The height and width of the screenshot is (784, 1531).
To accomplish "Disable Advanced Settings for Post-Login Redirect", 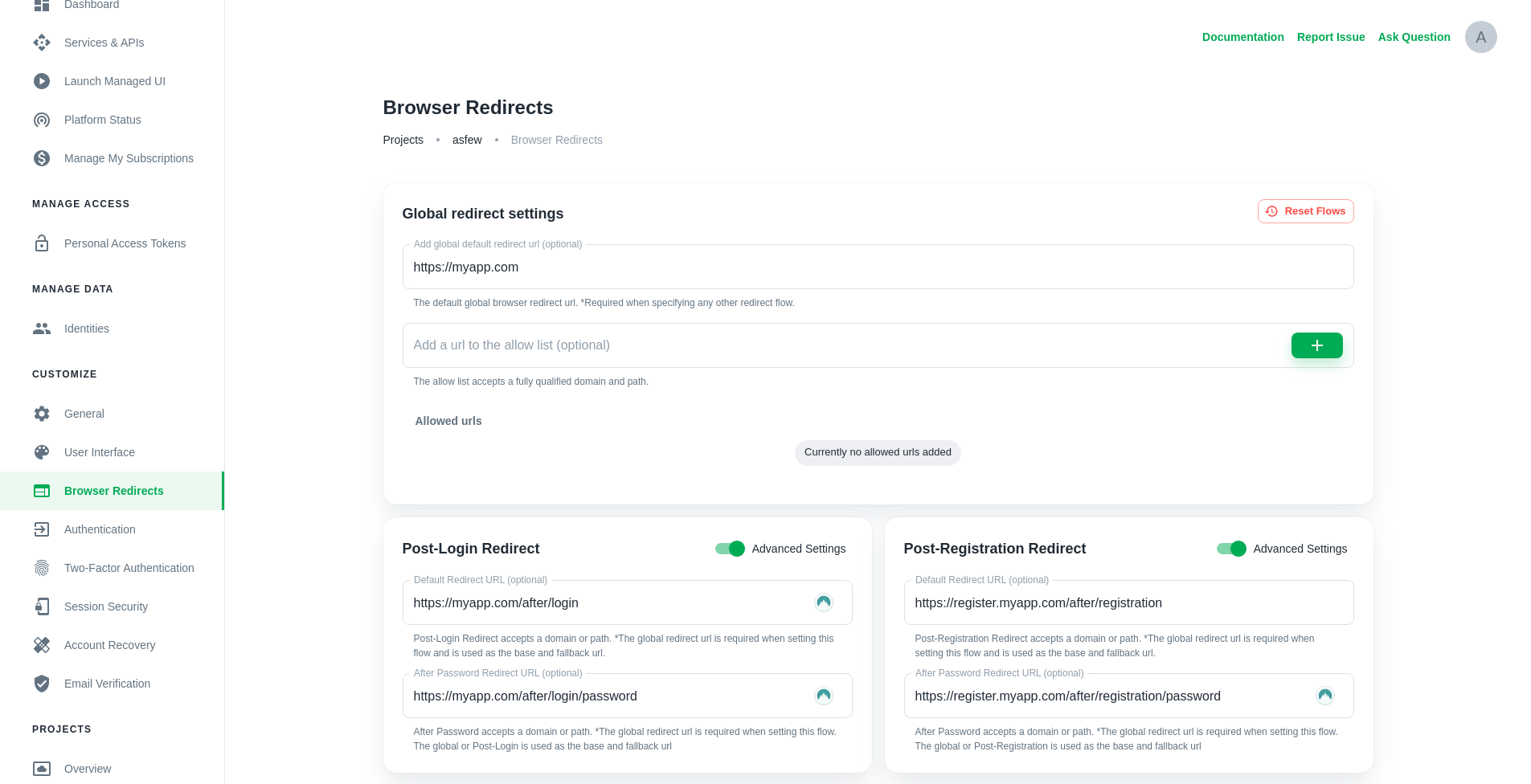I will (x=729, y=549).
